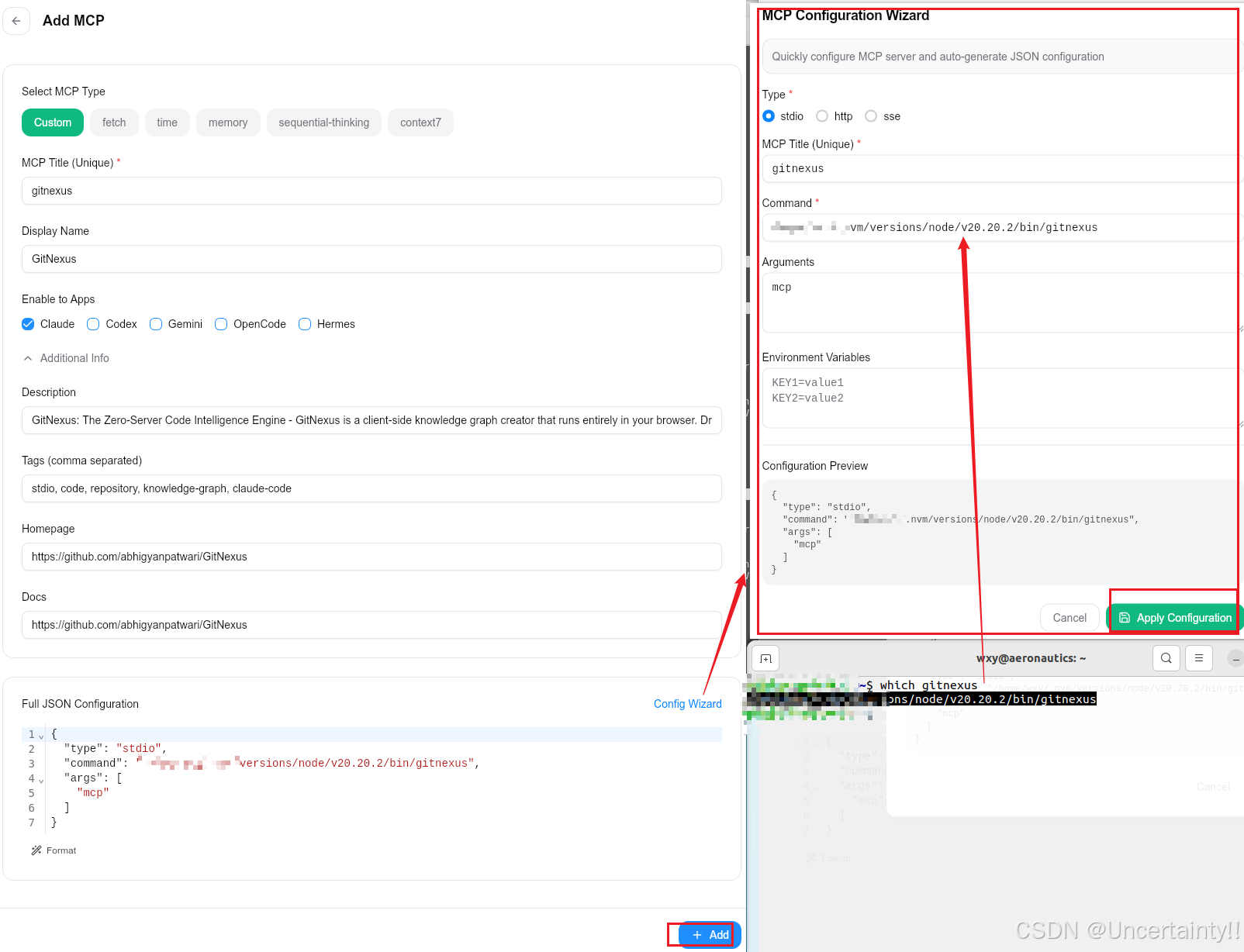Select the stdio type radio button
Viewport: 1244px width, 952px height.
[769, 116]
